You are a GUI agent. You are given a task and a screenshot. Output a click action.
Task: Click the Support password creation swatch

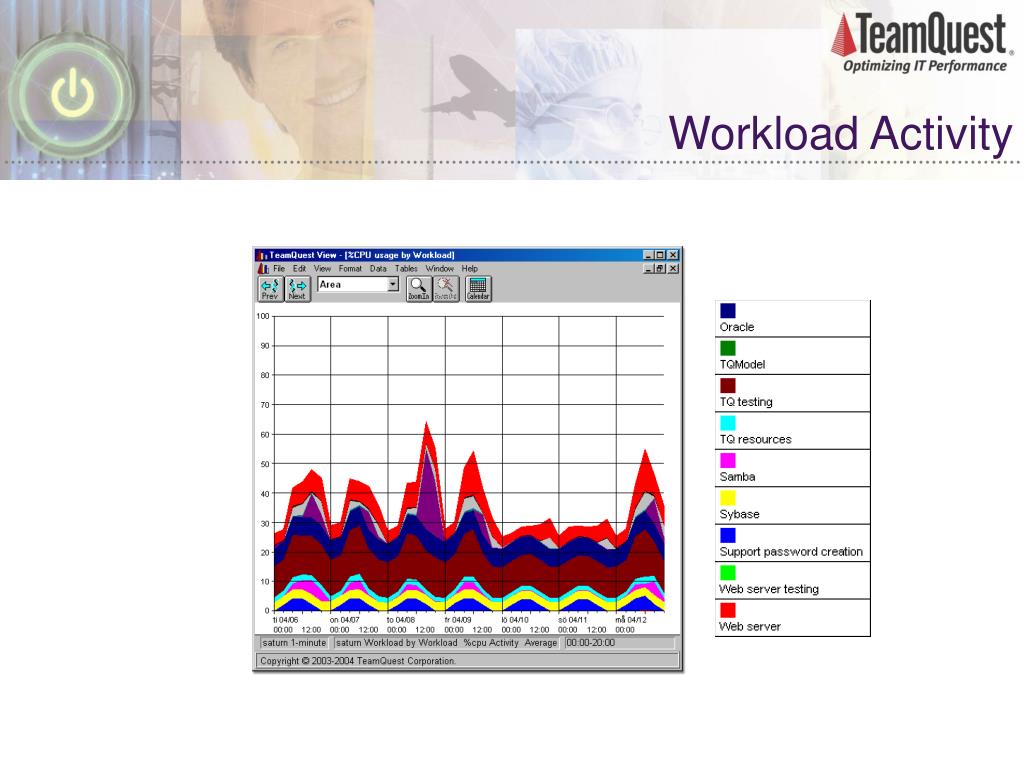[728, 535]
